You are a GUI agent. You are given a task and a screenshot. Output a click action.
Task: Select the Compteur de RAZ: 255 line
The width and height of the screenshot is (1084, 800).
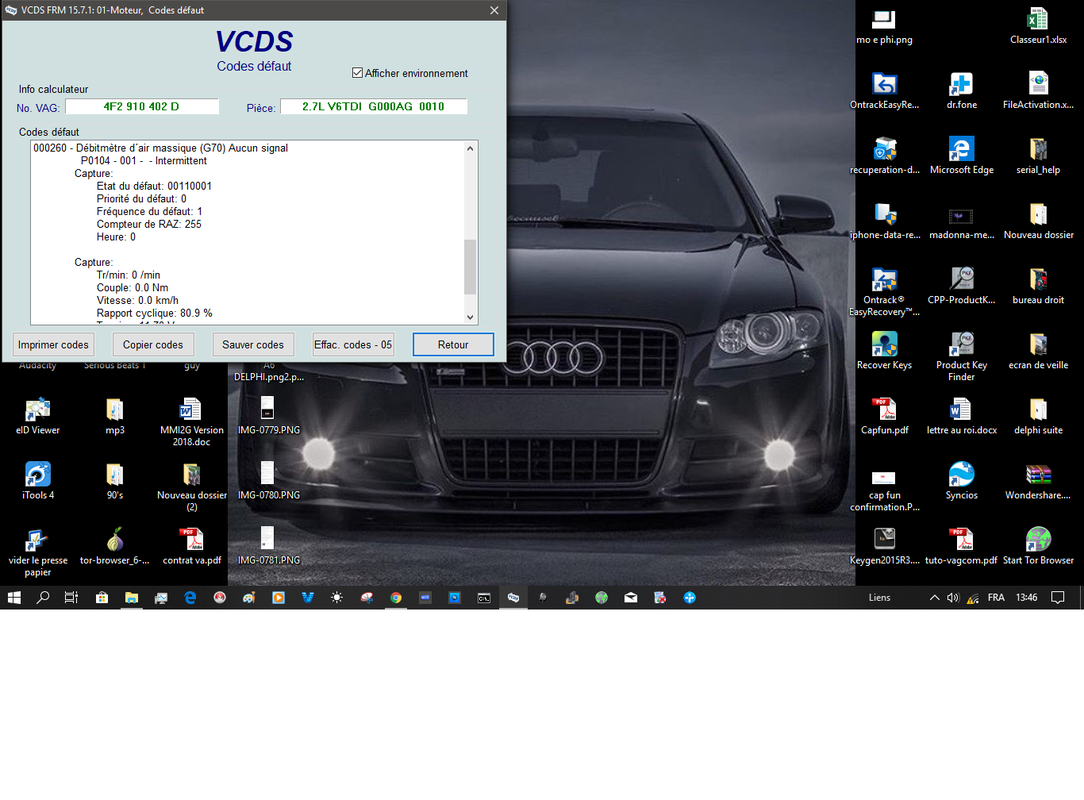(149, 224)
